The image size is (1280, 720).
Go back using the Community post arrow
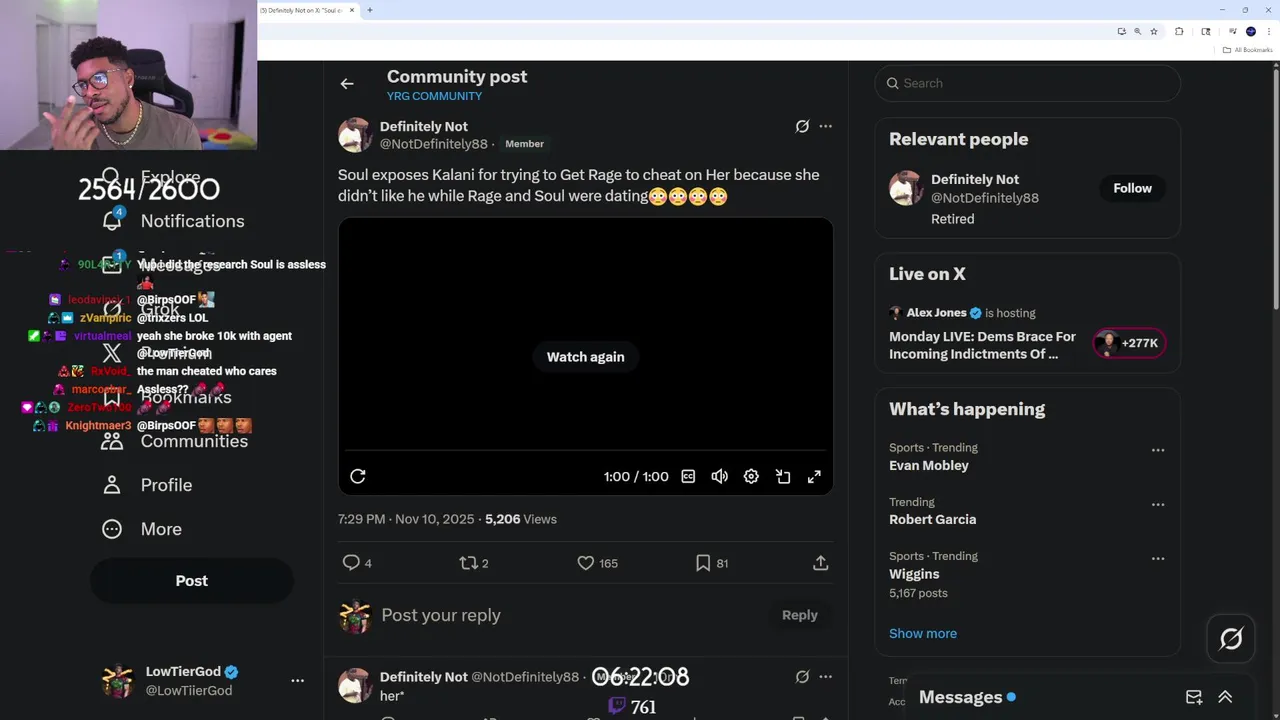point(347,84)
